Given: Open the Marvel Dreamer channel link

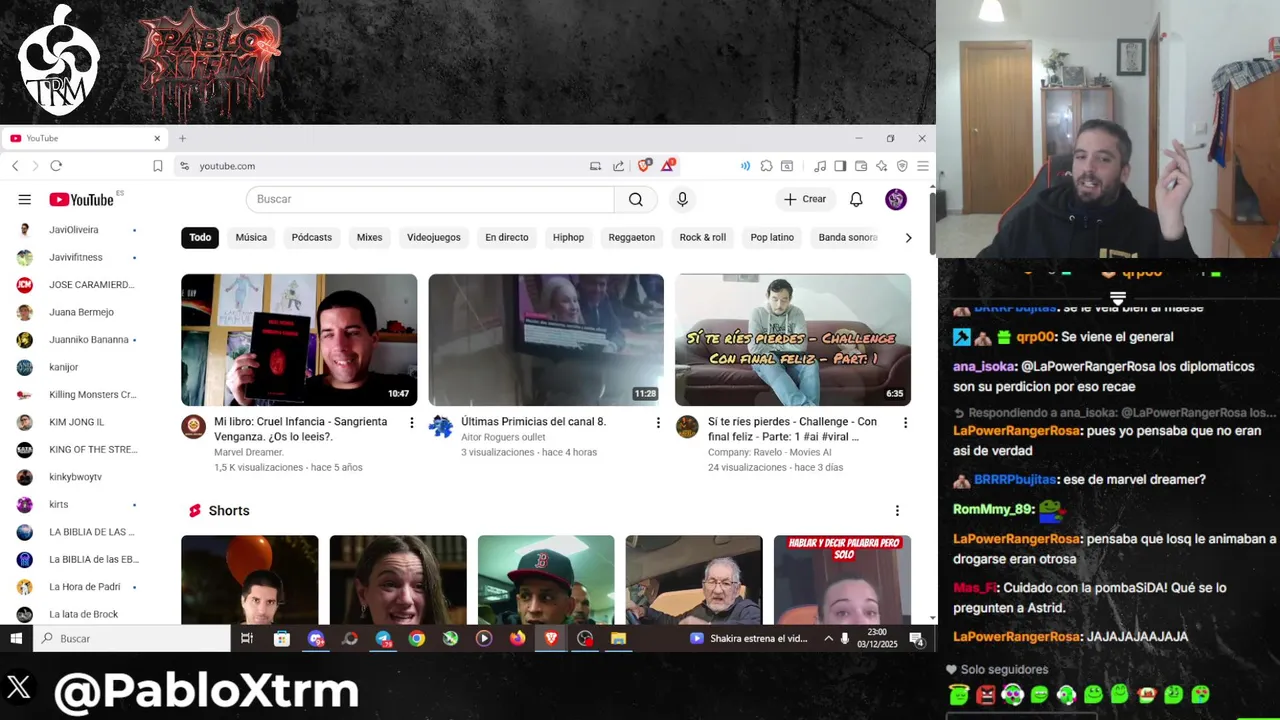Looking at the screenshot, I should click(248, 452).
